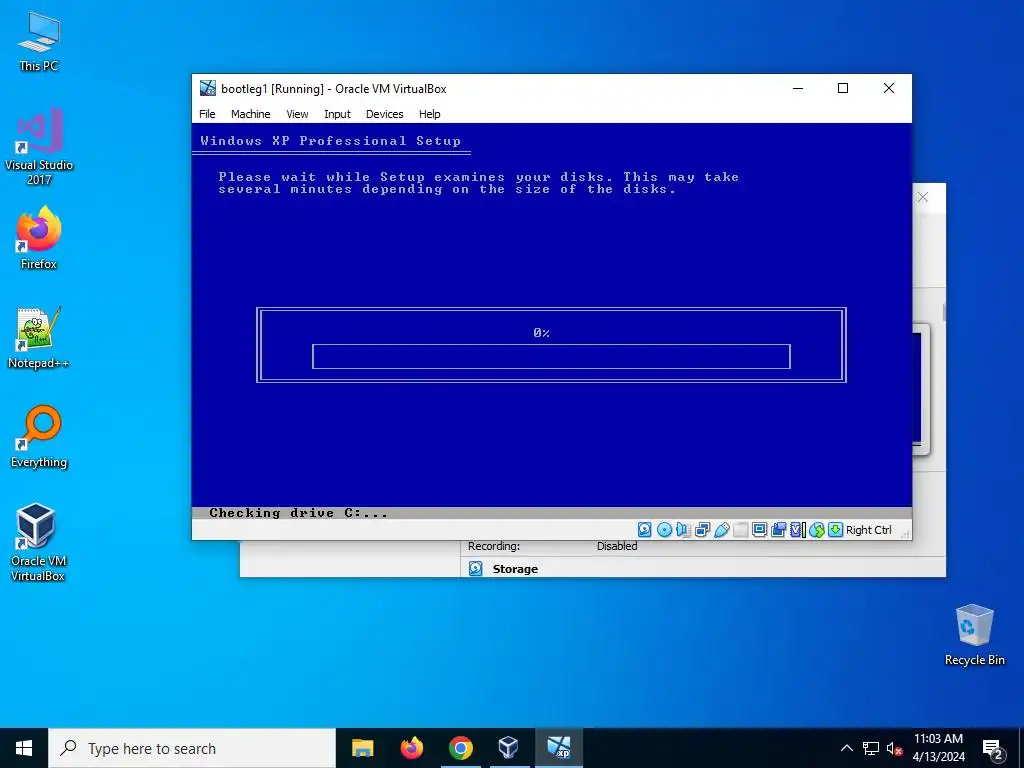Click the Storage section icon in Manager window

[x=475, y=569]
